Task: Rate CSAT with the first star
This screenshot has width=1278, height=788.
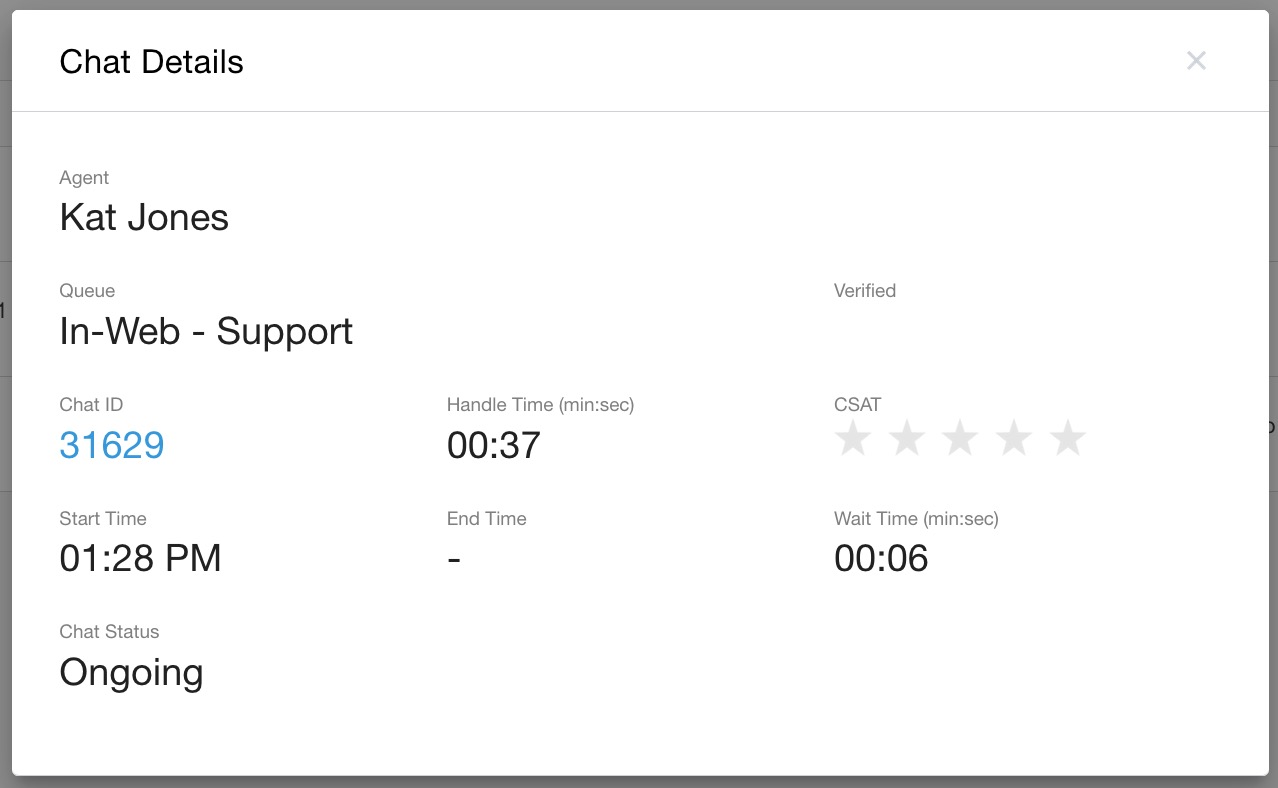Action: click(x=853, y=438)
